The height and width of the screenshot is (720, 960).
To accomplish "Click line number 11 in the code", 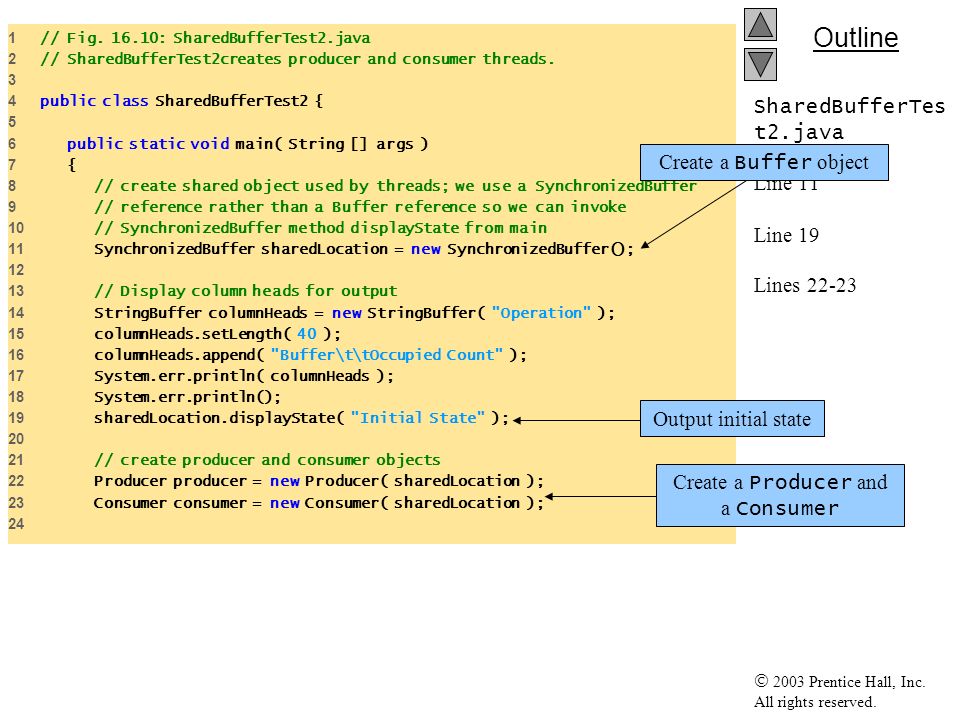I will pos(16,249).
